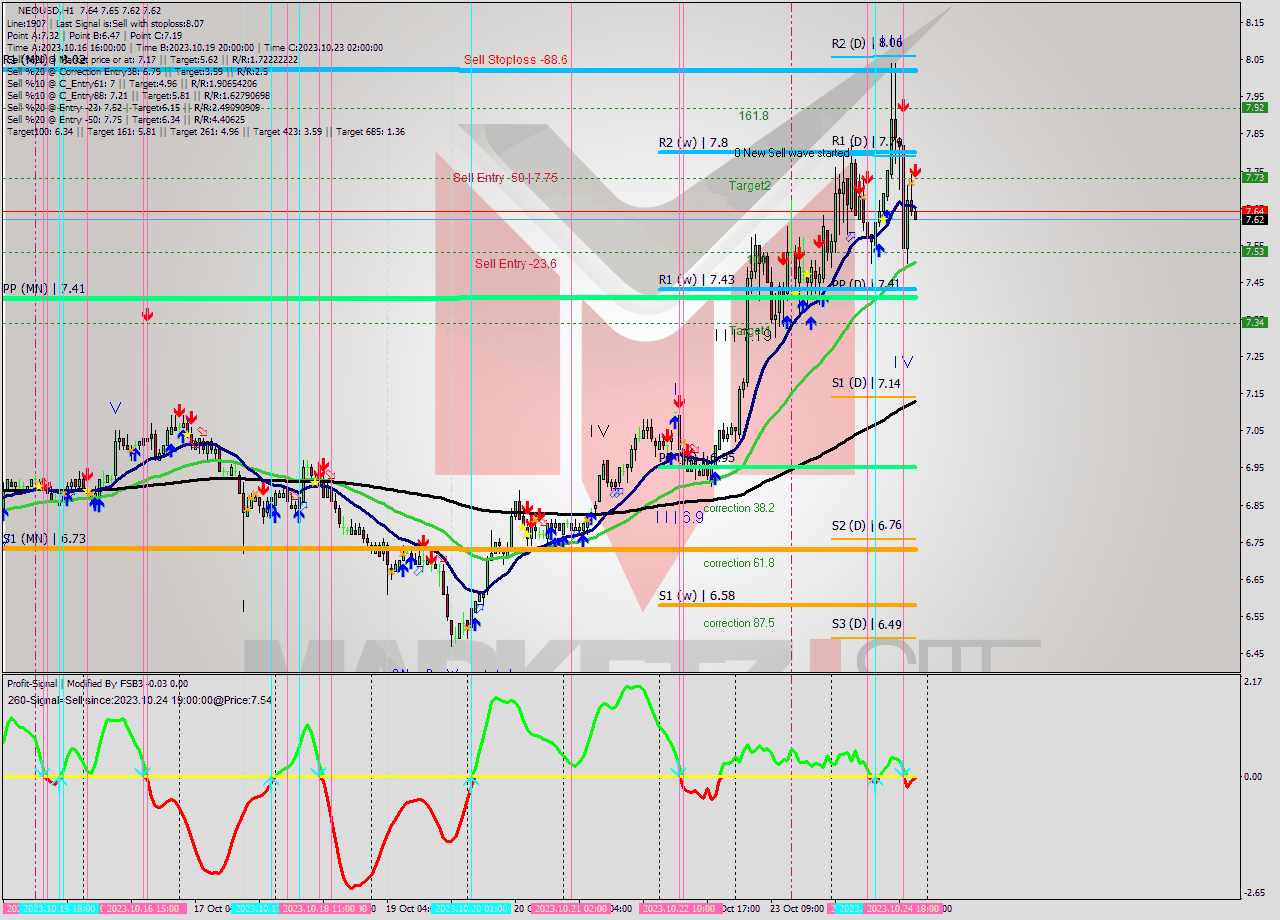Click the 8.15 price axis value
The width and height of the screenshot is (1280, 920).
(x=1256, y=22)
